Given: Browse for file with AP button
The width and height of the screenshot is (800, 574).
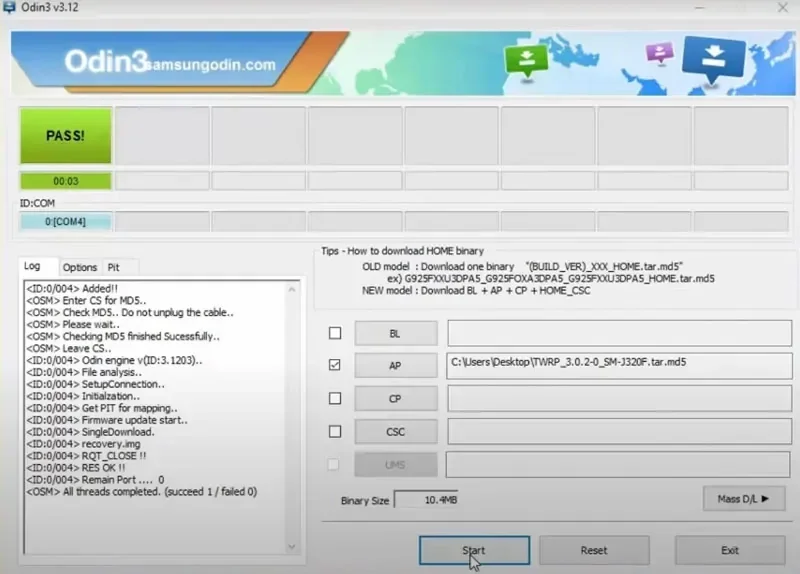Looking at the screenshot, I should [x=396, y=365].
